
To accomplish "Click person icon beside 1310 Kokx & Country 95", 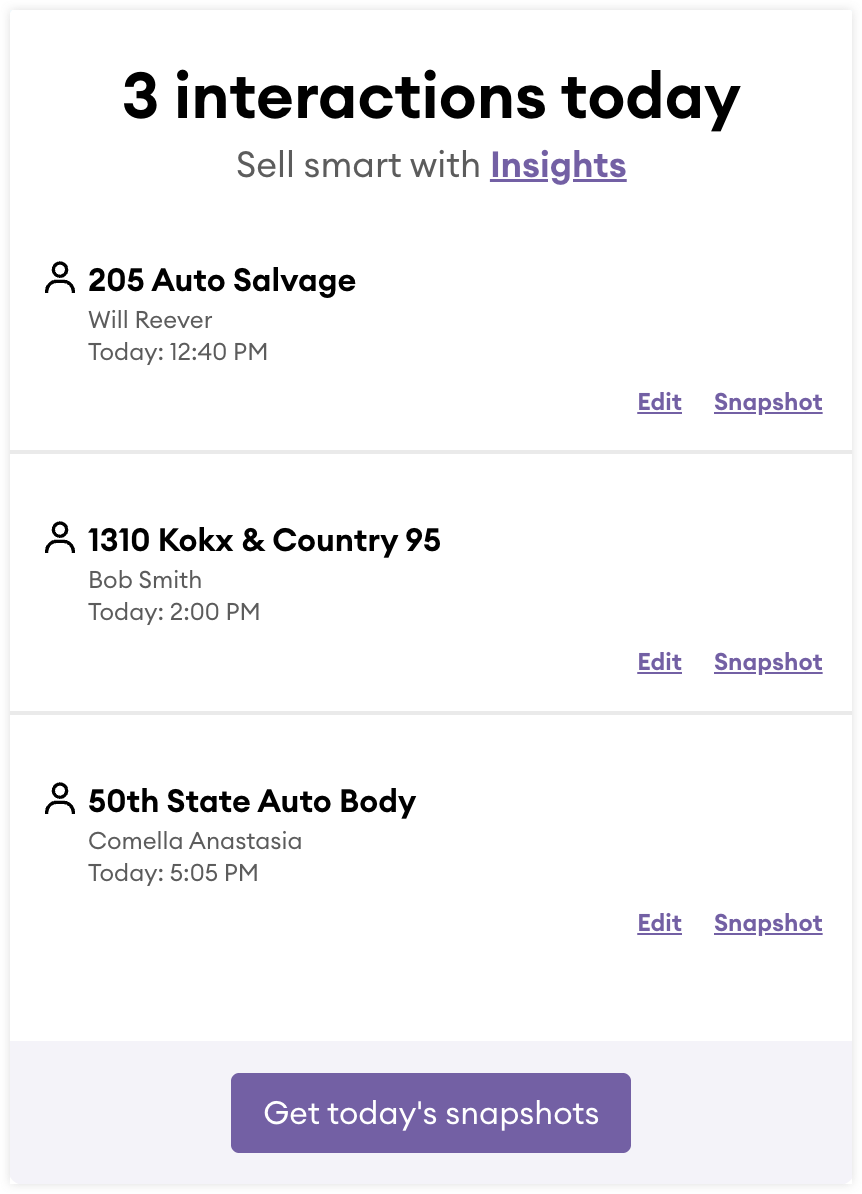I will click(60, 538).
